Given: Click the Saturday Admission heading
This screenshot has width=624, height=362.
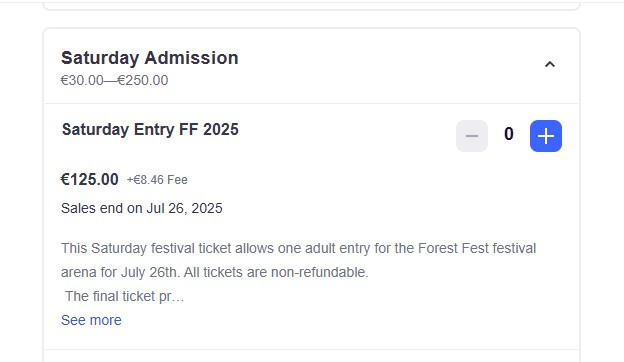Looking at the screenshot, I should (x=150, y=58).
